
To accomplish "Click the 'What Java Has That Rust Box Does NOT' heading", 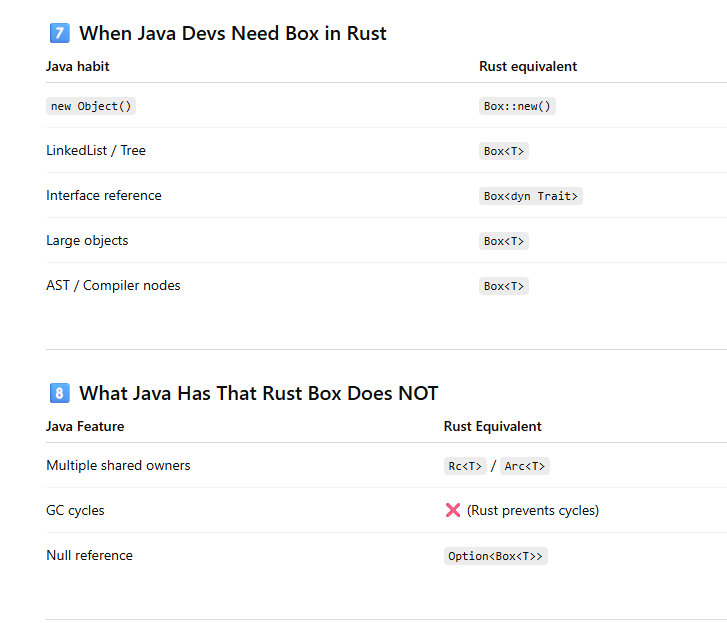I will 258,393.
